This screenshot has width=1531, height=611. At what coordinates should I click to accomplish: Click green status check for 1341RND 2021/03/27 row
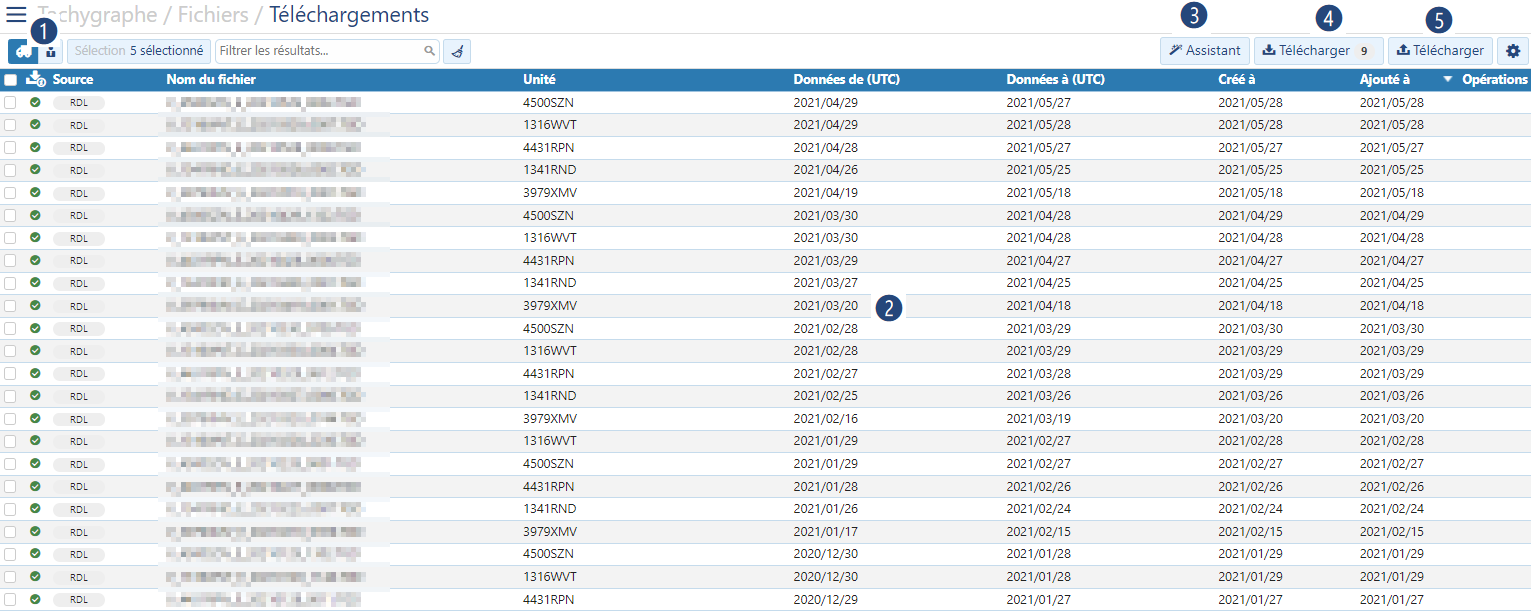point(35,283)
